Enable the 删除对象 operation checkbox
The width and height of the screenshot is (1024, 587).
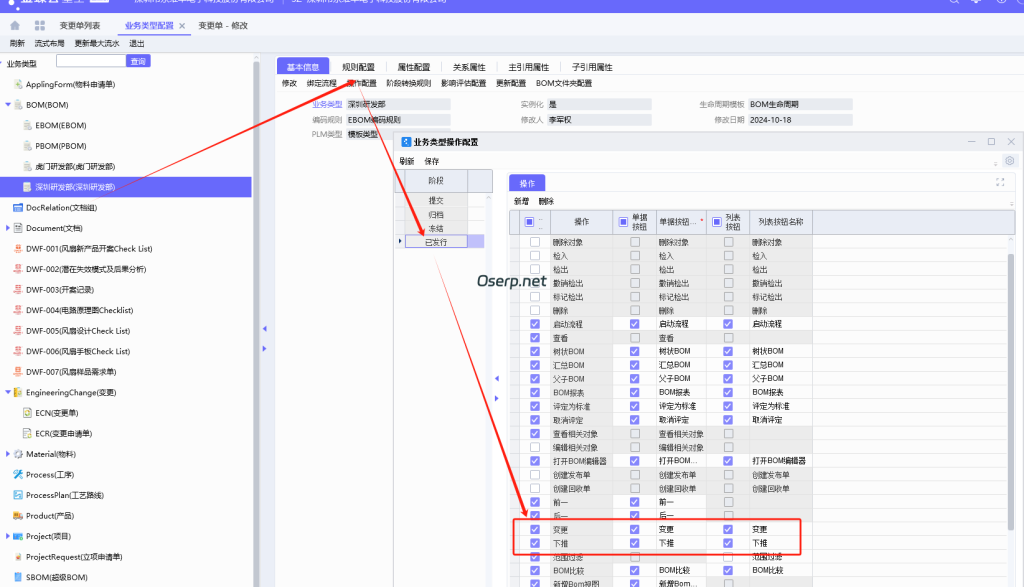[x=535, y=241]
